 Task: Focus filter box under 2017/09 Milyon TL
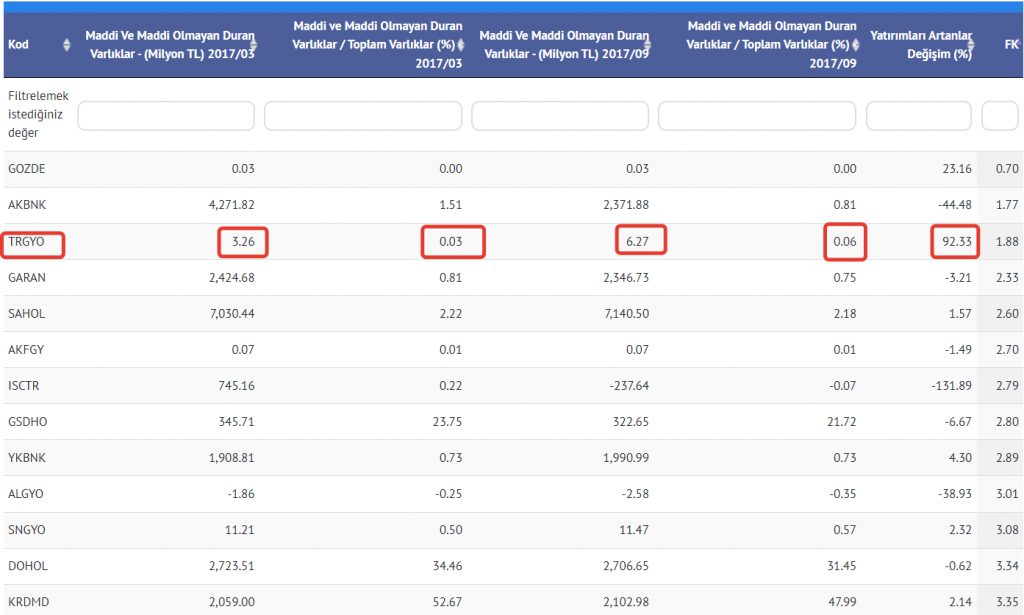(x=560, y=116)
